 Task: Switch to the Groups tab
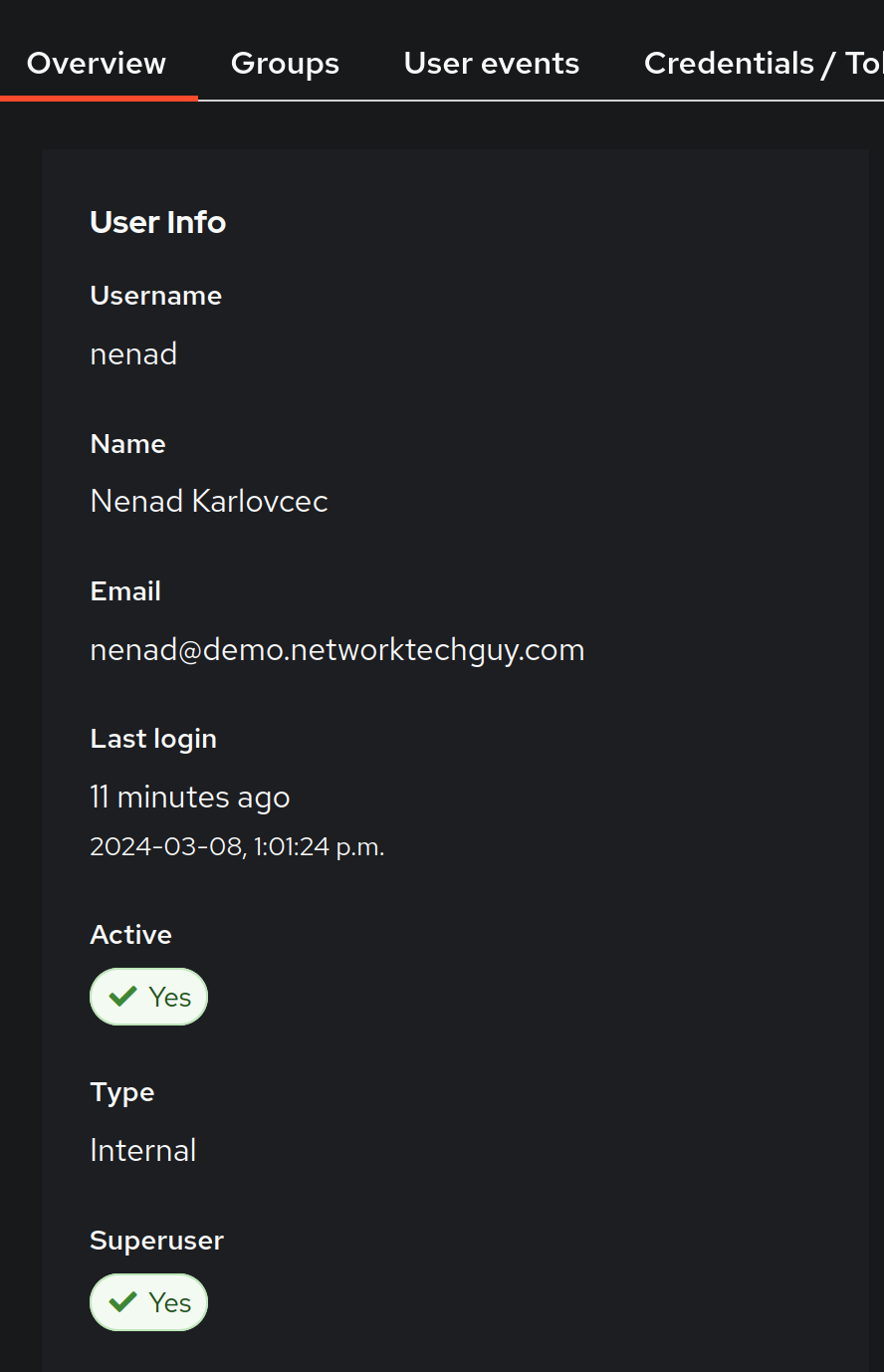tap(285, 64)
